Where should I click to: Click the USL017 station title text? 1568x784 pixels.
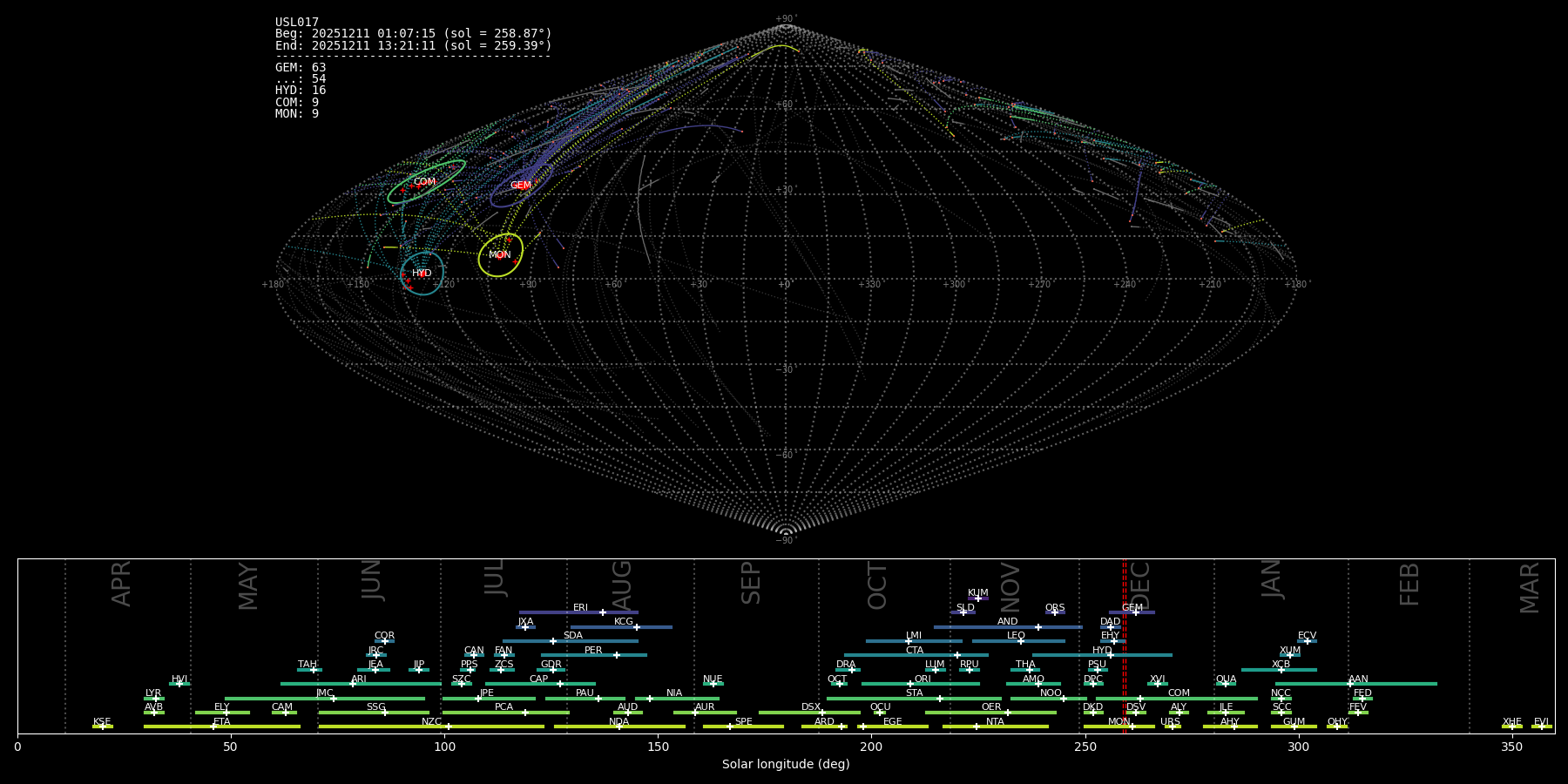(297, 23)
